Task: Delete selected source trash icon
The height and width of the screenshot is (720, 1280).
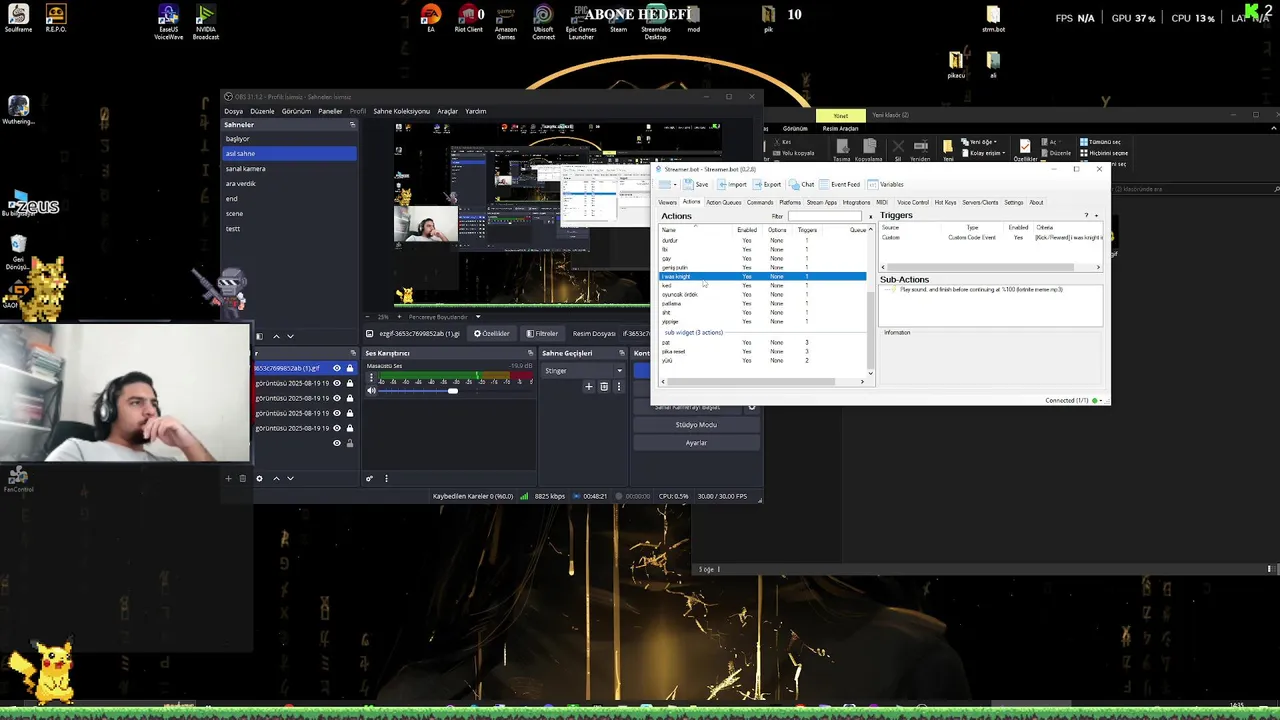Action: tap(242, 478)
